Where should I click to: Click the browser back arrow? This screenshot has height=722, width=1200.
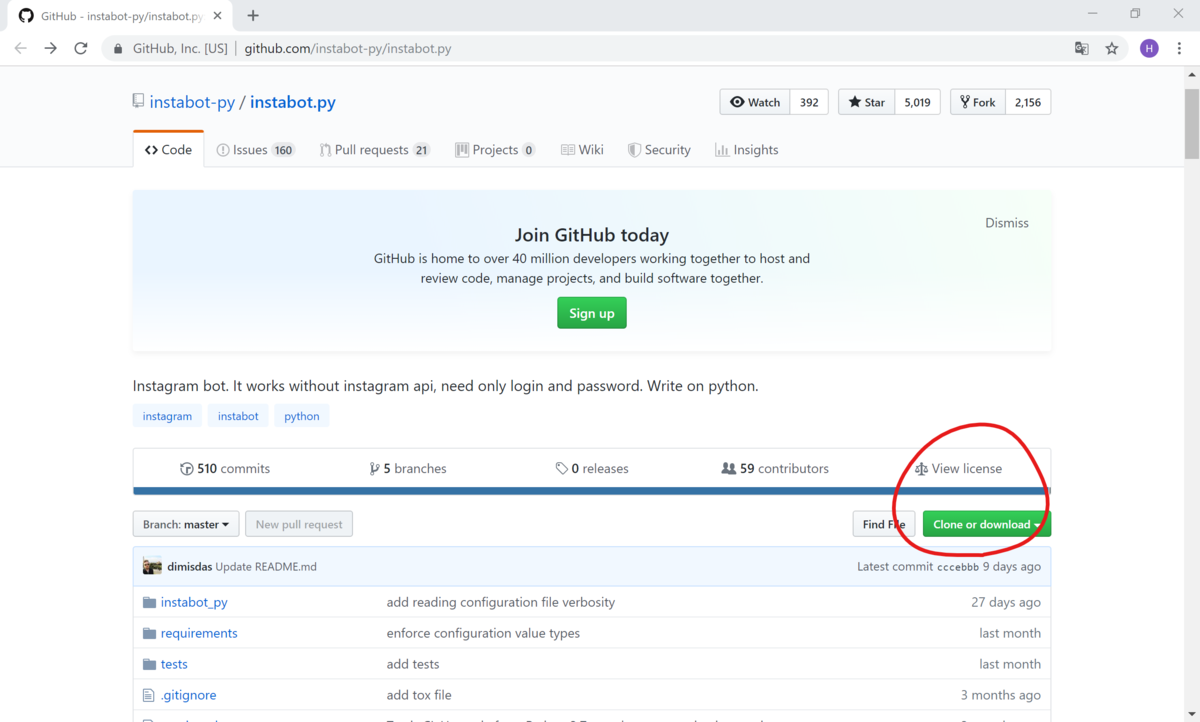tap(20, 48)
